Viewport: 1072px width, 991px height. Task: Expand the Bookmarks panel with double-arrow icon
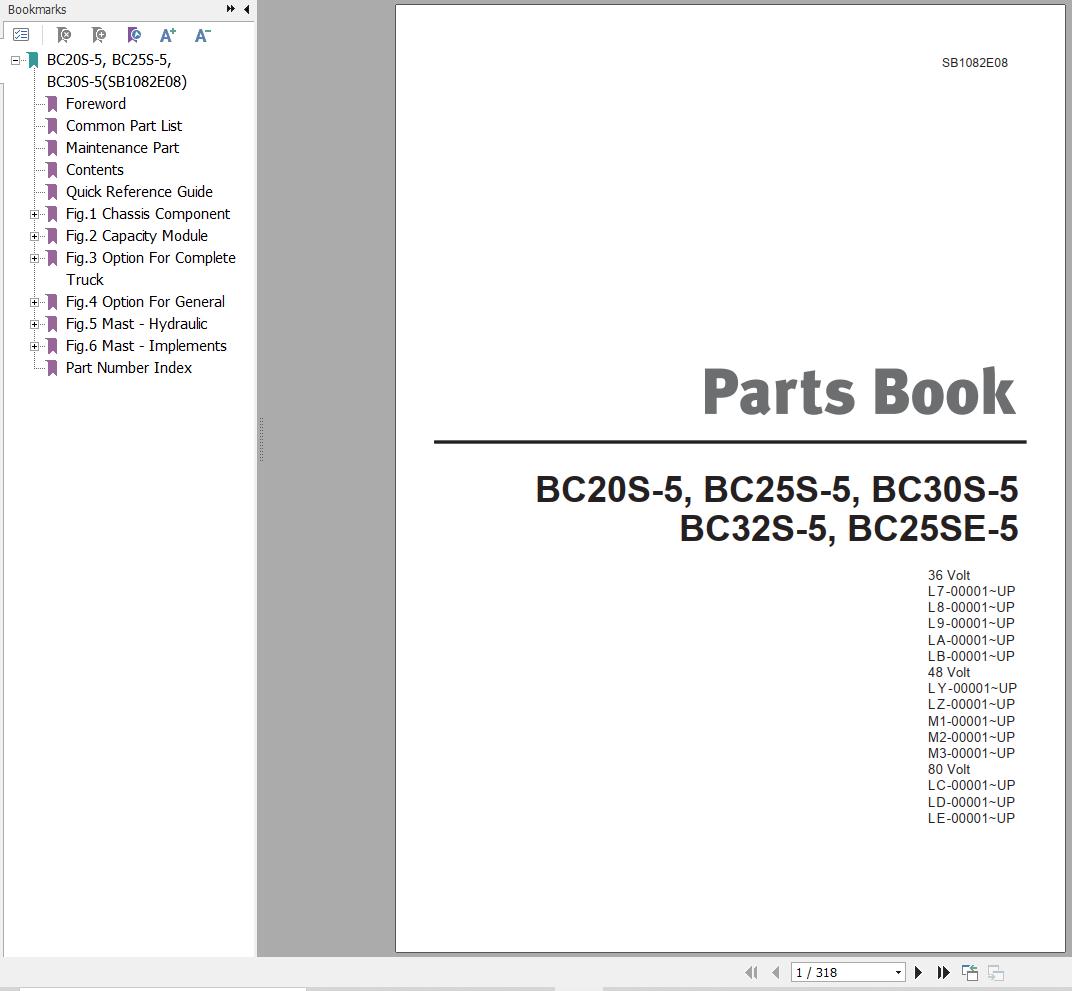point(230,9)
